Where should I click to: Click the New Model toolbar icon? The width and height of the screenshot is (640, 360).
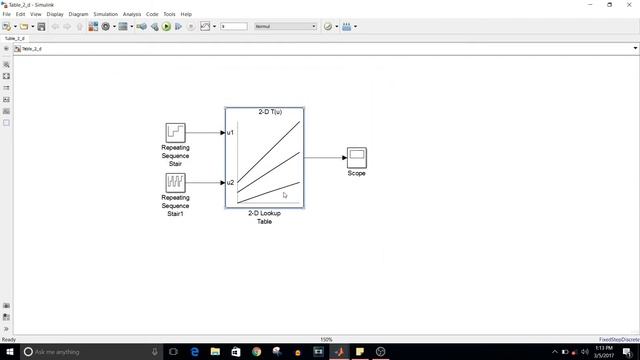[x=7, y=27]
